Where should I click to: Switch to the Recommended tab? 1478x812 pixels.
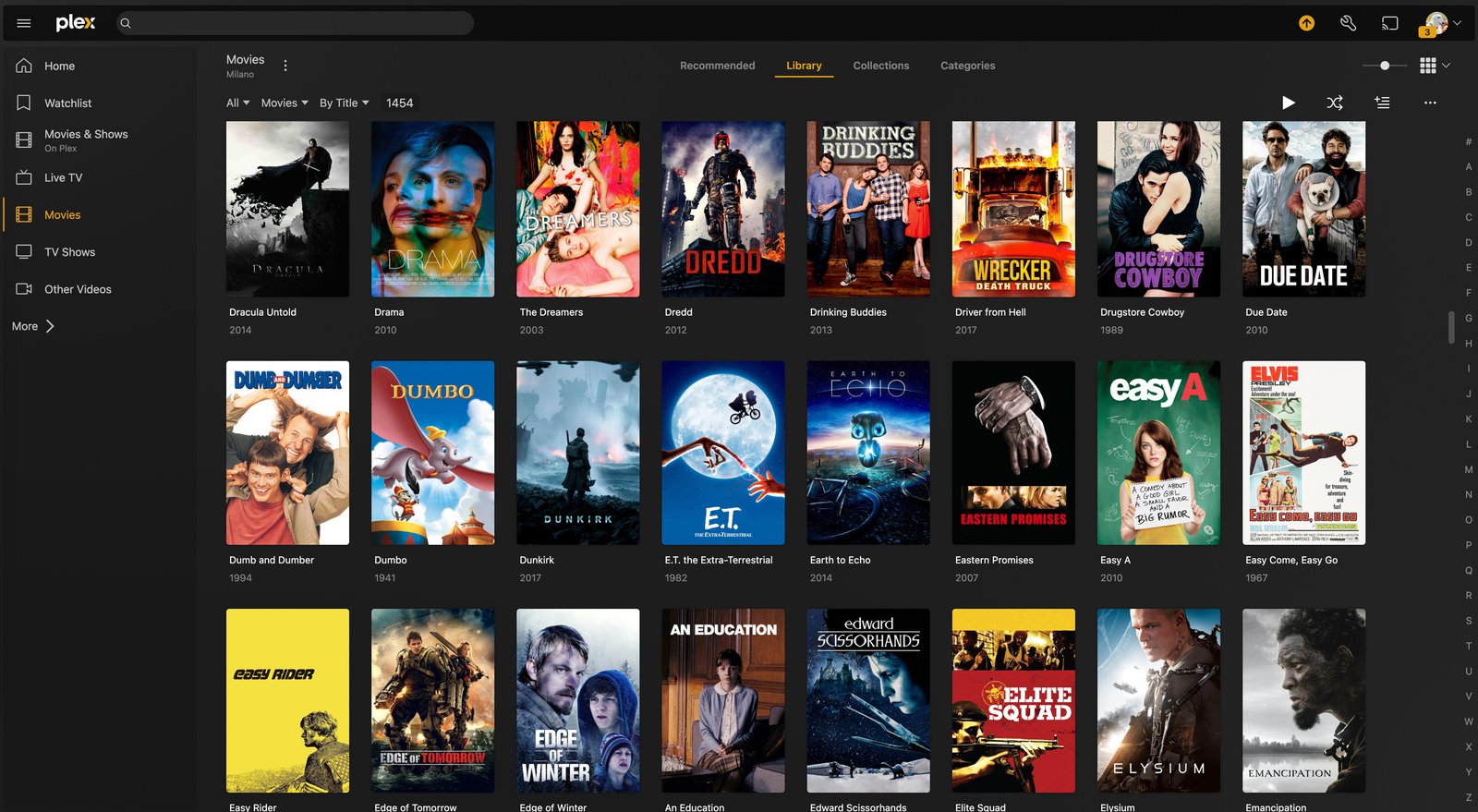(718, 66)
